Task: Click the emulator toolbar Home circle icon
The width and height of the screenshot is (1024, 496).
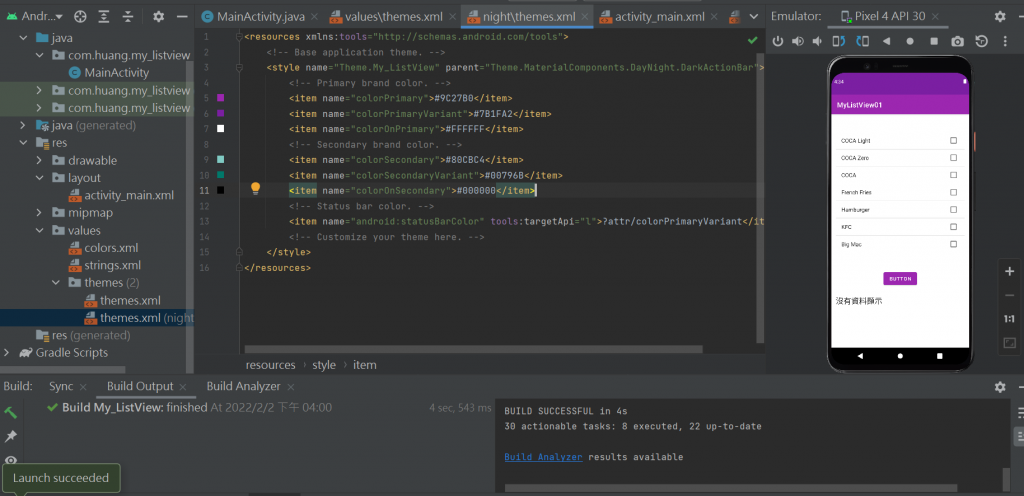Action: [x=910, y=41]
